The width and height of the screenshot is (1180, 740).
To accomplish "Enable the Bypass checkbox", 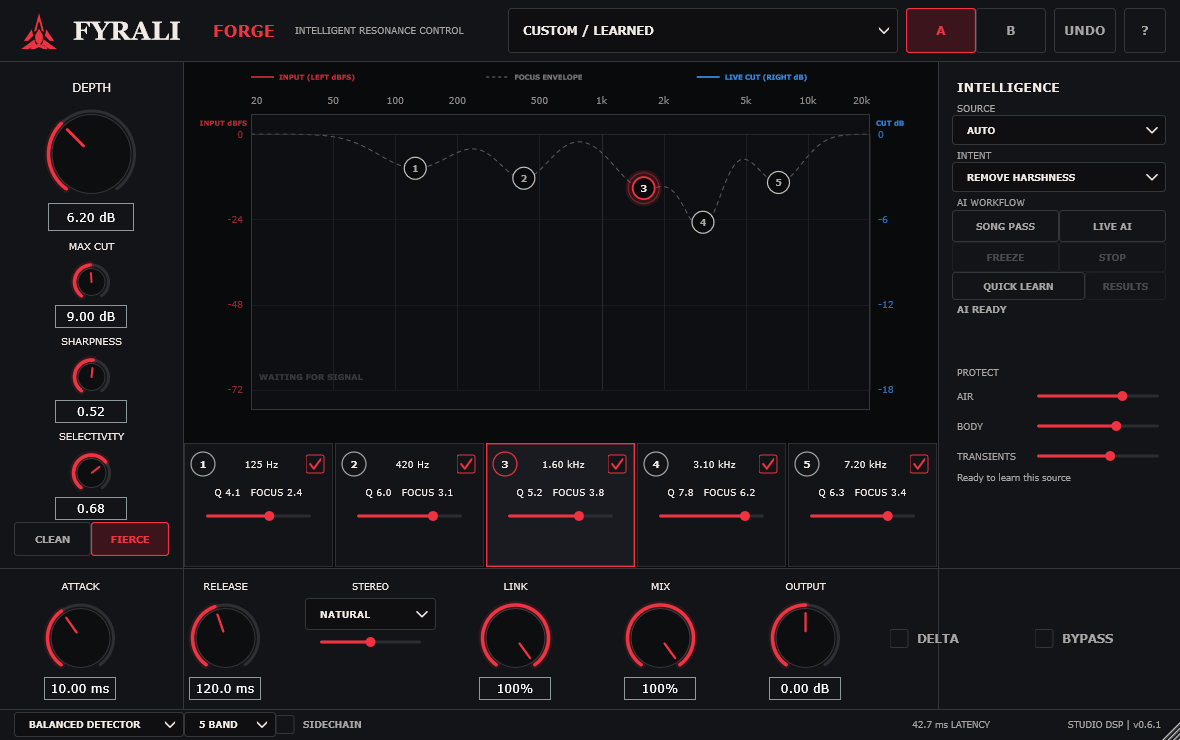I will point(1044,638).
